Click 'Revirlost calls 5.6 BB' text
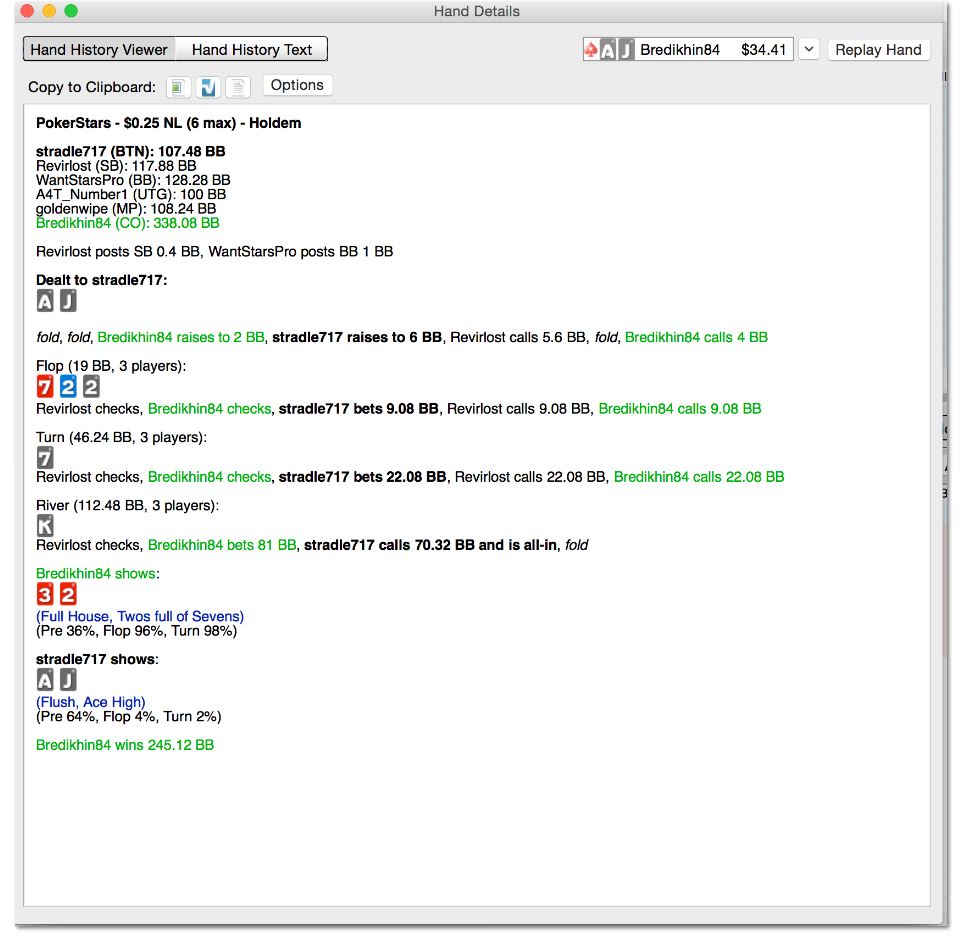 tap(518, 337)
